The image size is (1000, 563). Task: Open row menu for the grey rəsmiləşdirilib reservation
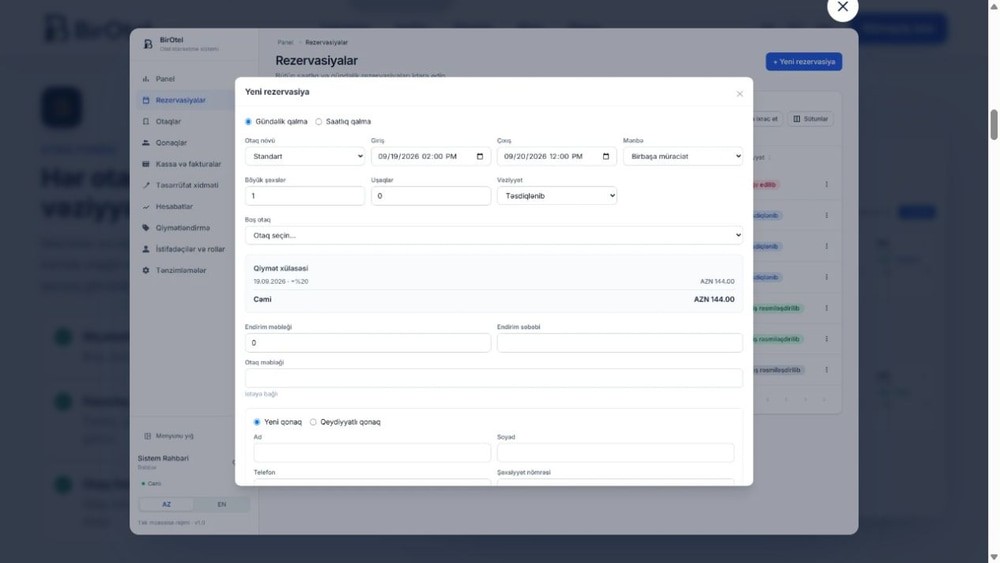pos(827,370)
